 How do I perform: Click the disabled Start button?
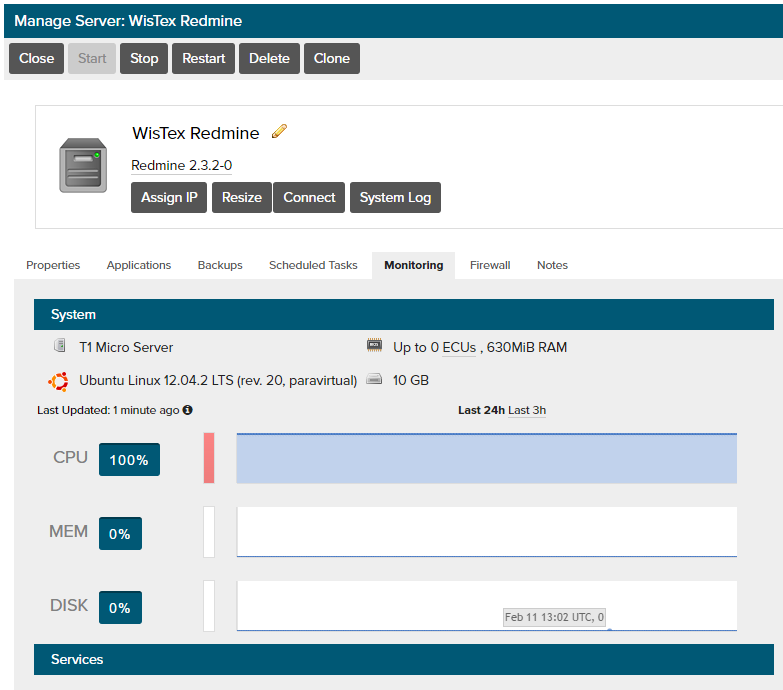(92, 58)
